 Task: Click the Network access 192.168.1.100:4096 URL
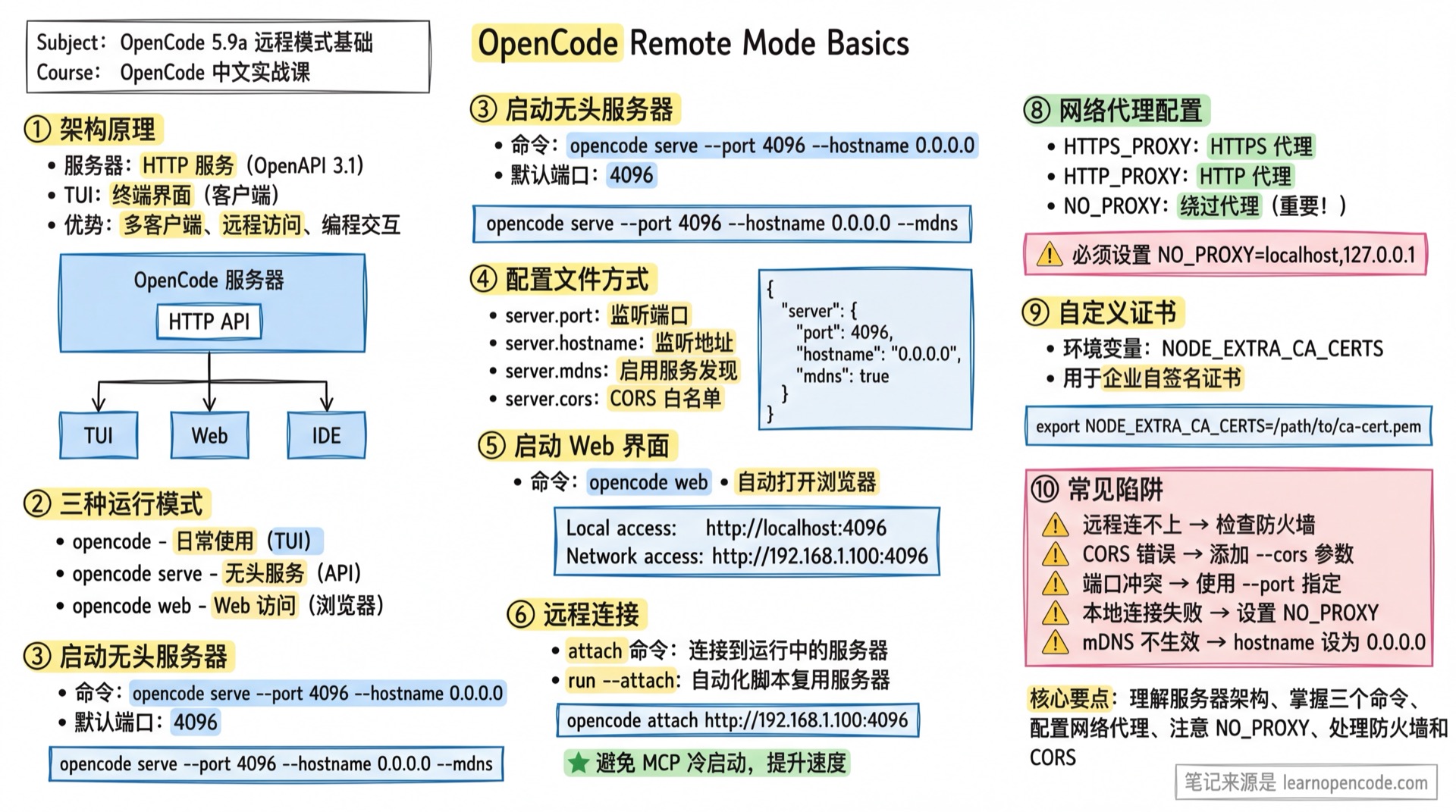click(819, 556)
